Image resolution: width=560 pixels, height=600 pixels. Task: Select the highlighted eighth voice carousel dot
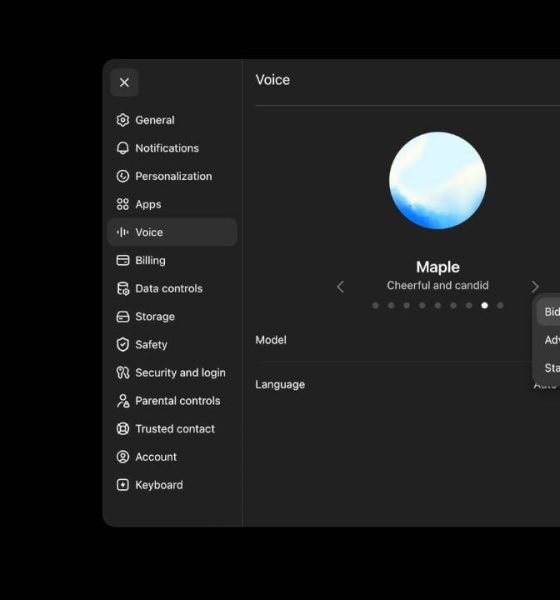[x=485, y=305]
